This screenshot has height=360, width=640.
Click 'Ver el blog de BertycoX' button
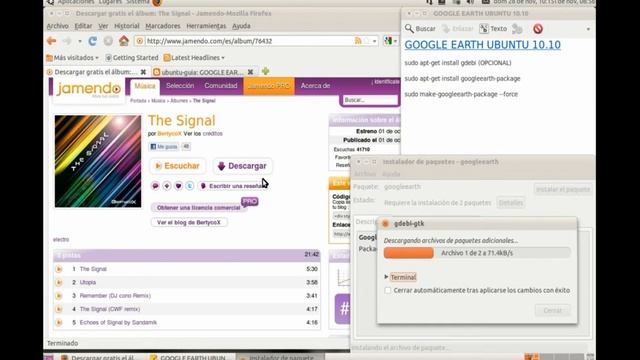pyautogui.click(x=189, y=222)
